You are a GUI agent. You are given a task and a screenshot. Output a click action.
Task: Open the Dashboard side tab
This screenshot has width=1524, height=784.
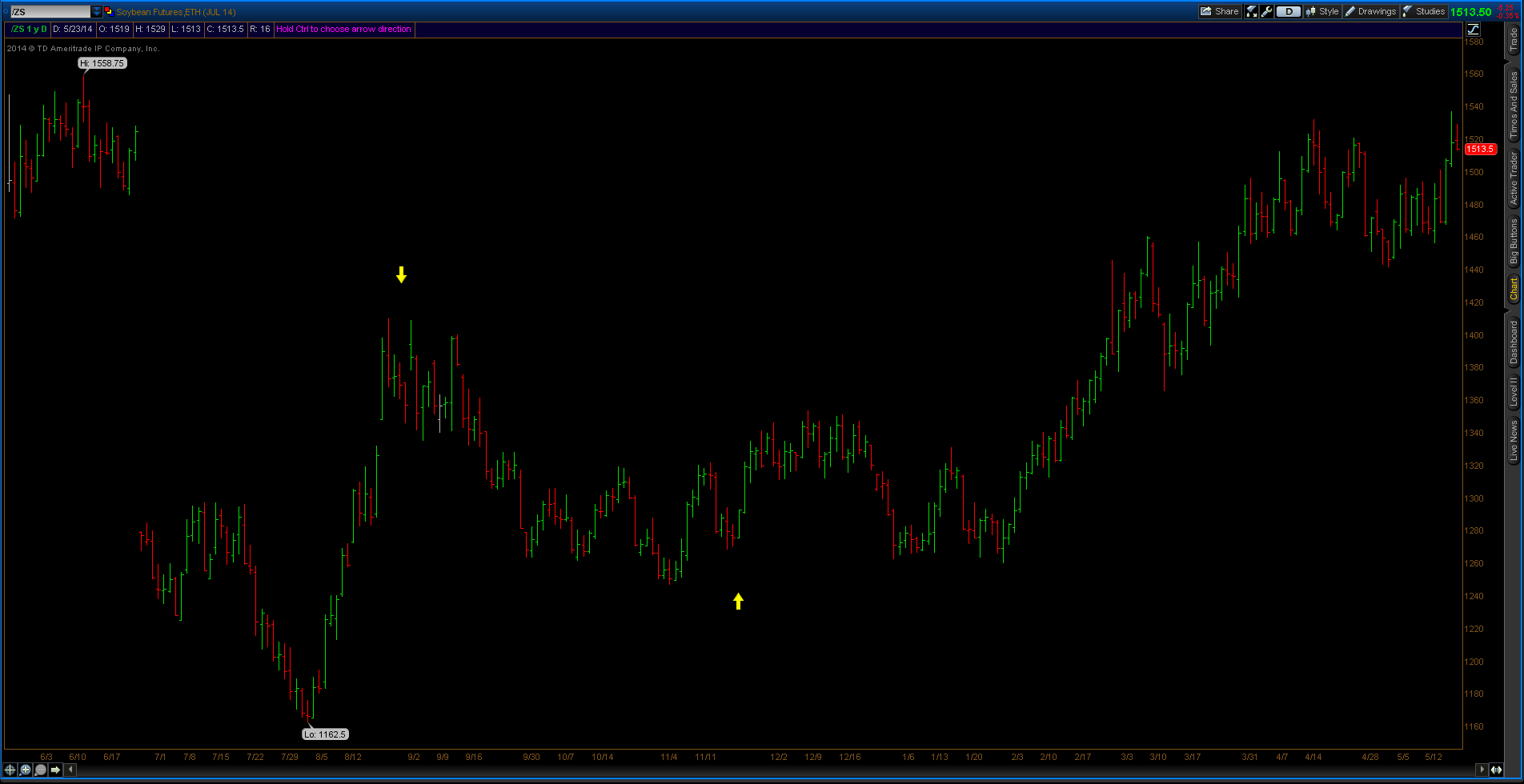[1514, 342]
